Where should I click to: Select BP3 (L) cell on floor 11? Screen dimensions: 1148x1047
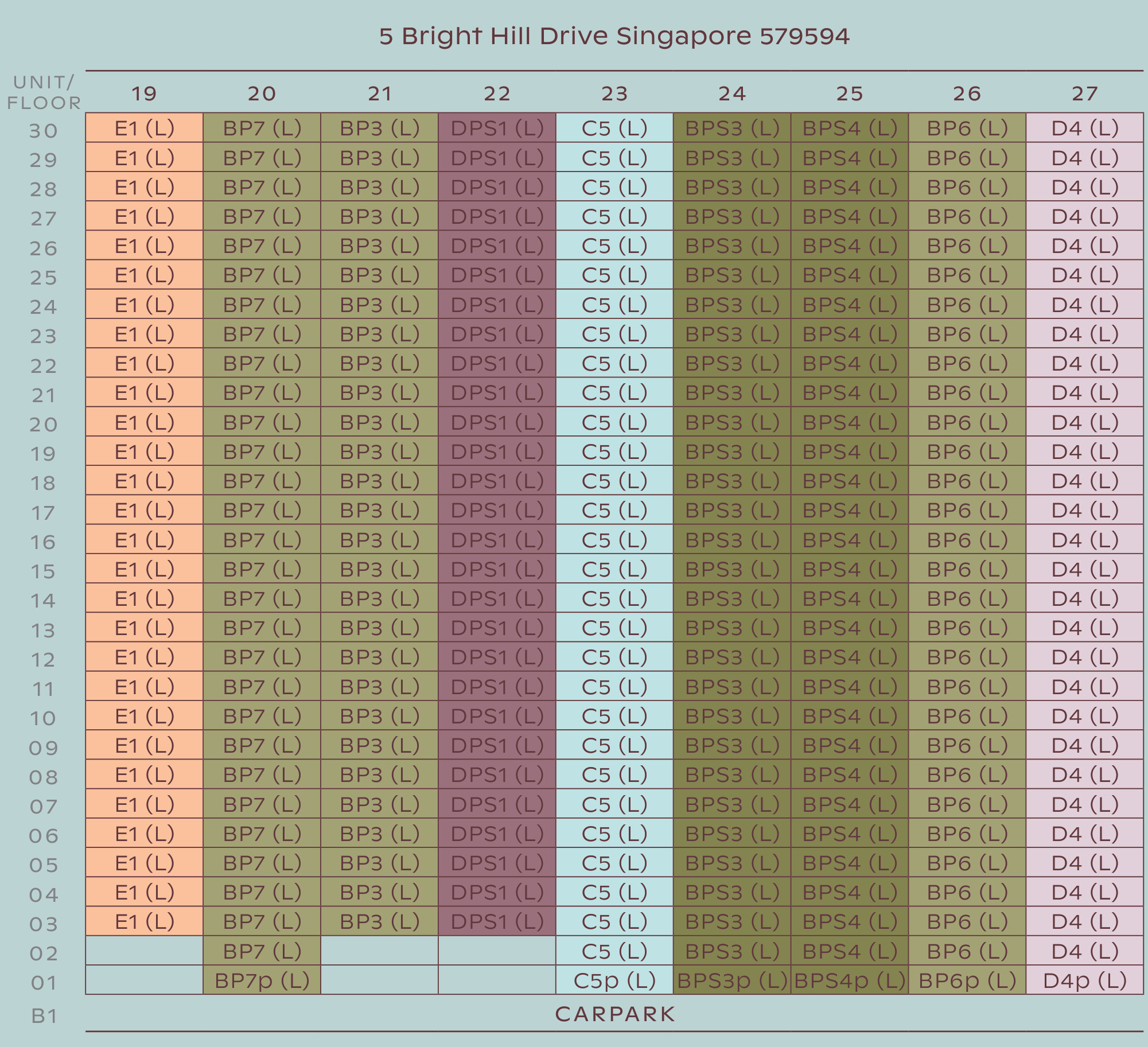point(379,686)
